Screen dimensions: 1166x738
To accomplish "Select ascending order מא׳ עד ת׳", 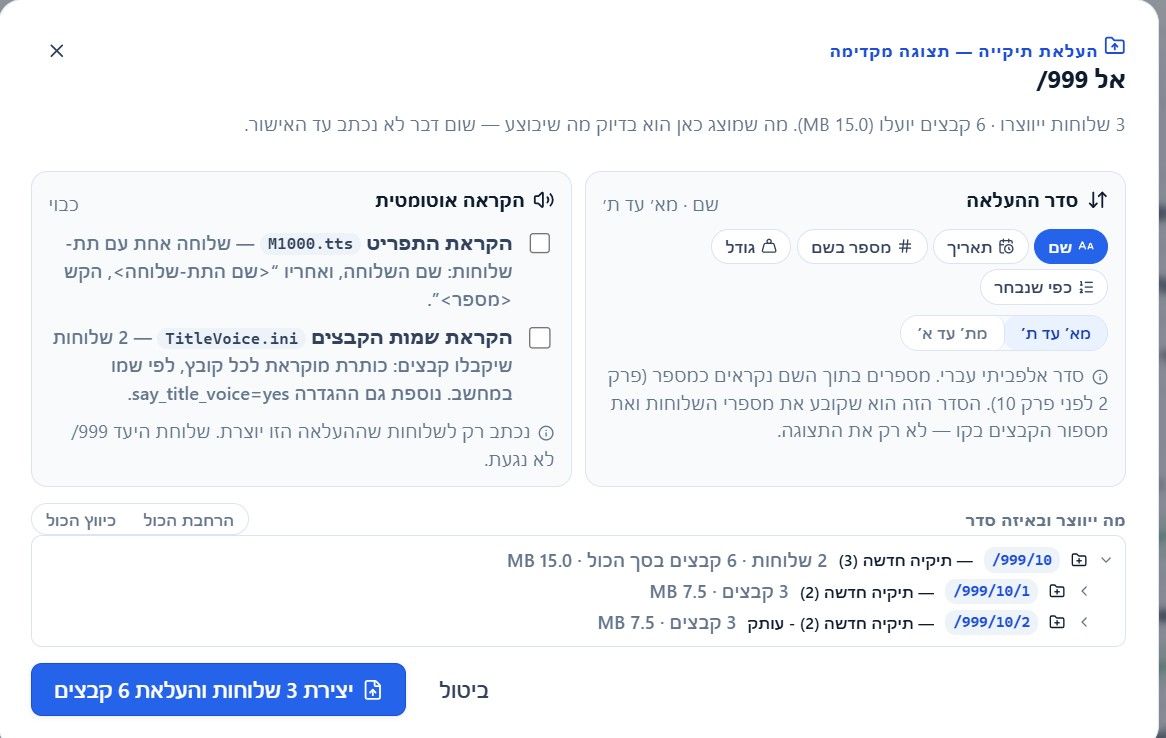I will click(x=1056, y=333).
